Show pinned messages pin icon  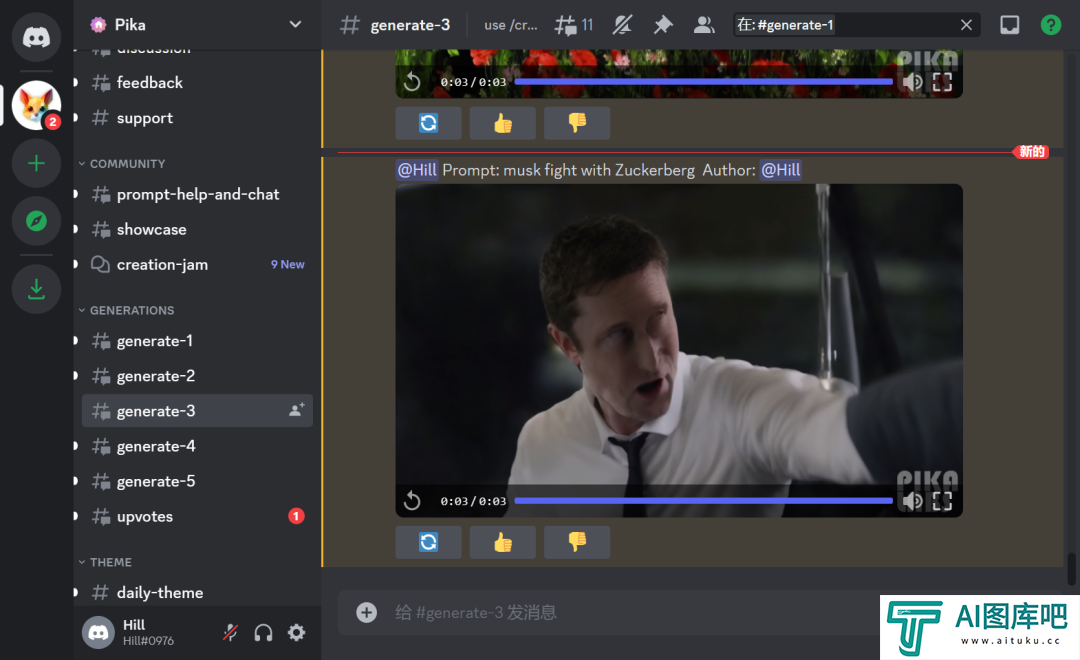[x=663, y=25]
